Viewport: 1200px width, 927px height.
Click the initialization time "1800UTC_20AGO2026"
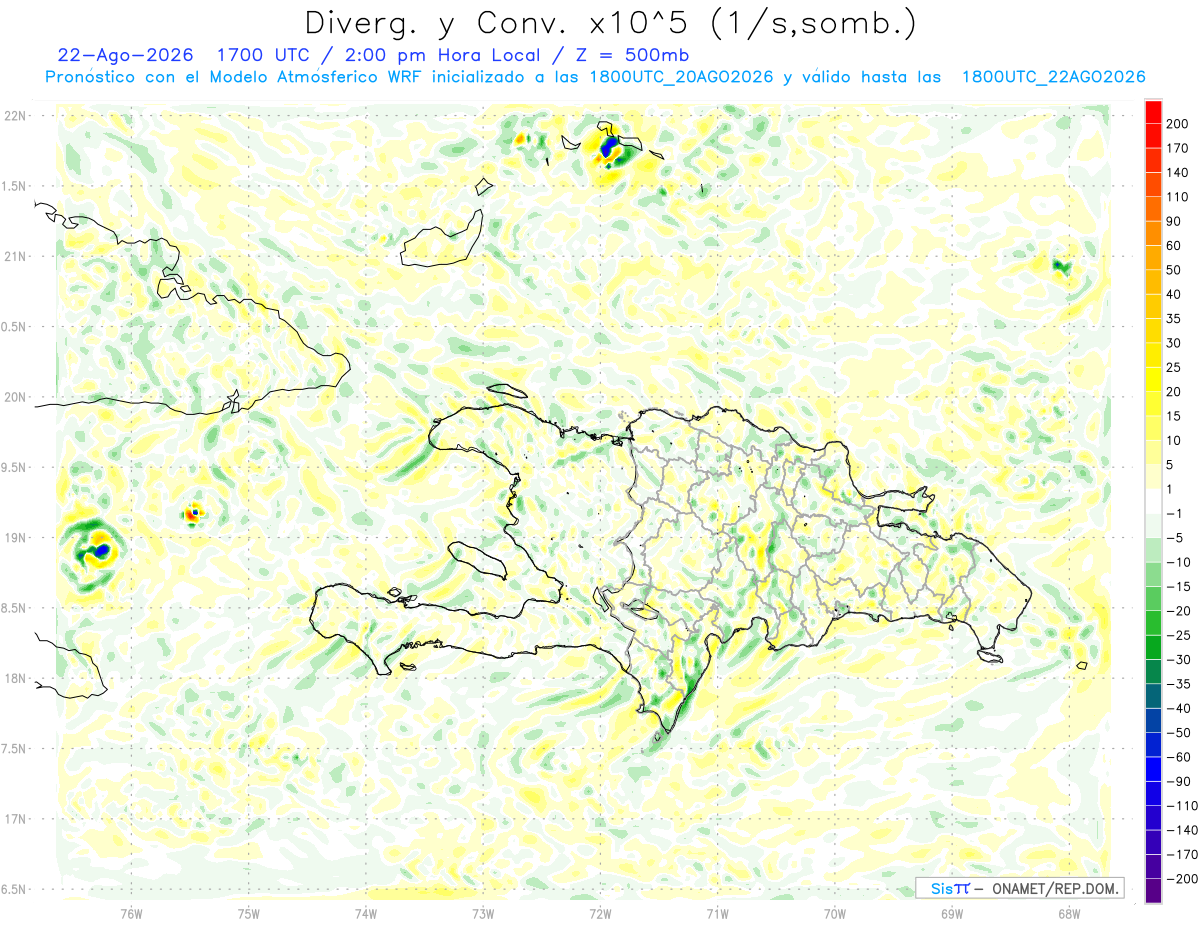[679, 77]
